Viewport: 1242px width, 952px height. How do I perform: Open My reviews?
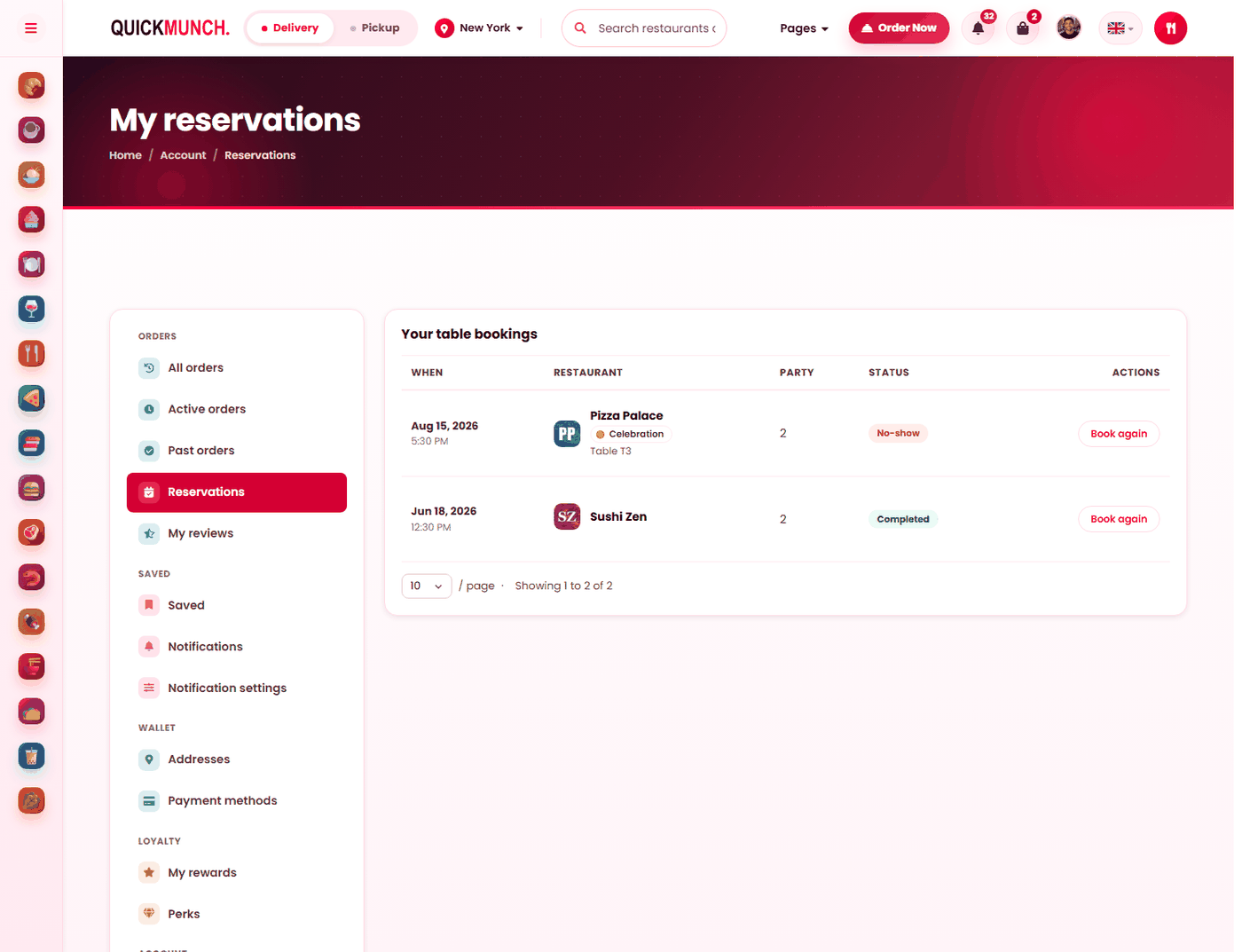(237, 533)
